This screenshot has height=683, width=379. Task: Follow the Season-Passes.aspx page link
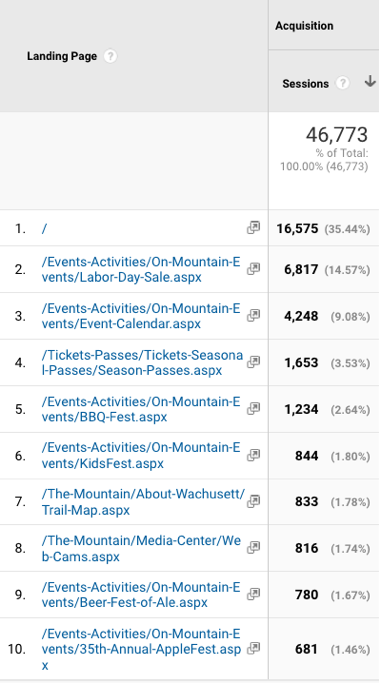[x=142, y=363]
